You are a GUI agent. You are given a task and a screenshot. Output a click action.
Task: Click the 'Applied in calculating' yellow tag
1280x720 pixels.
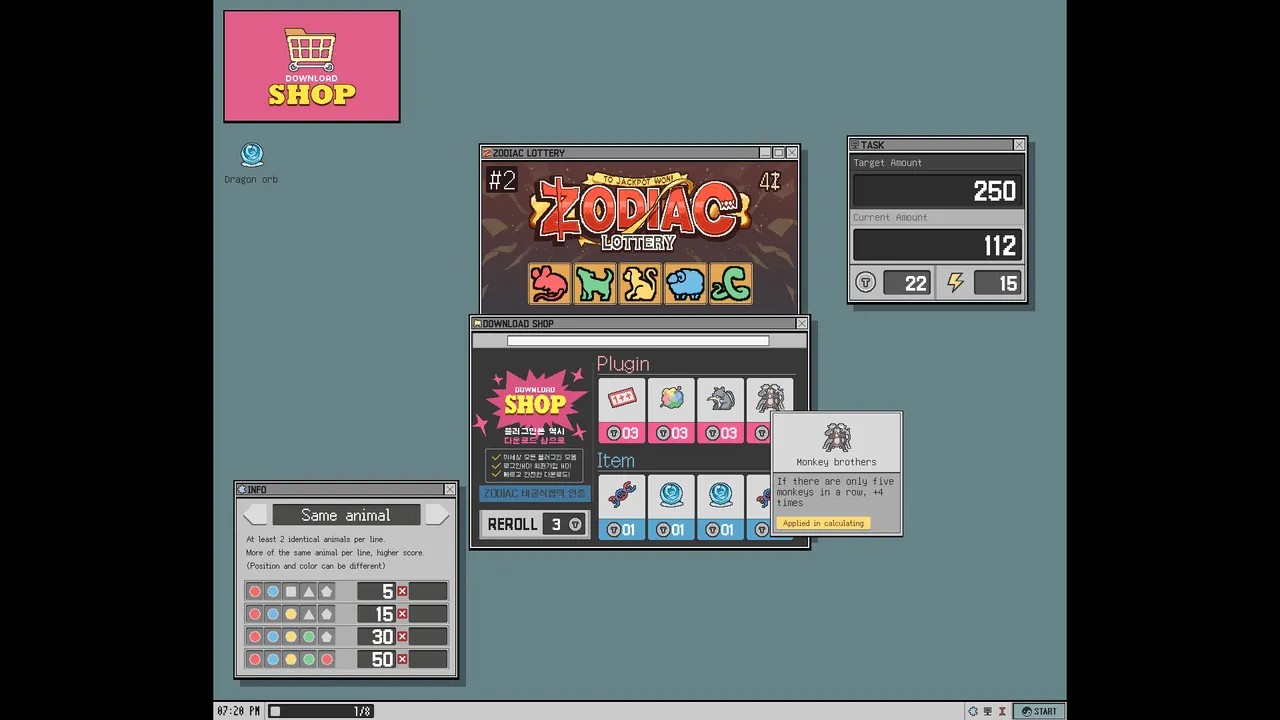coord(823,523)
